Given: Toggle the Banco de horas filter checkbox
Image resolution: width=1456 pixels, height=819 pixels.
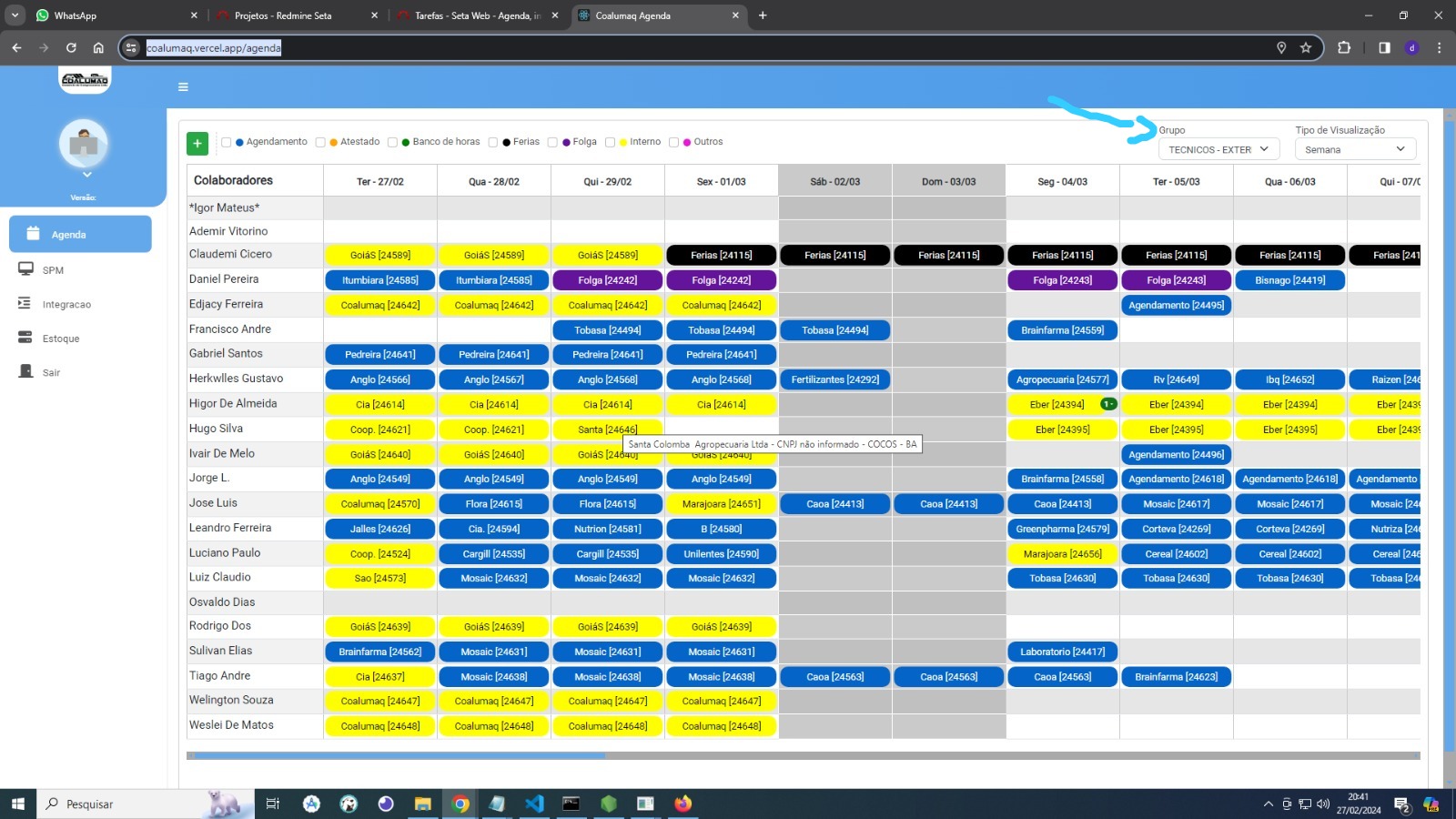Looking at the screenshot, I should (x=392, y=142).
